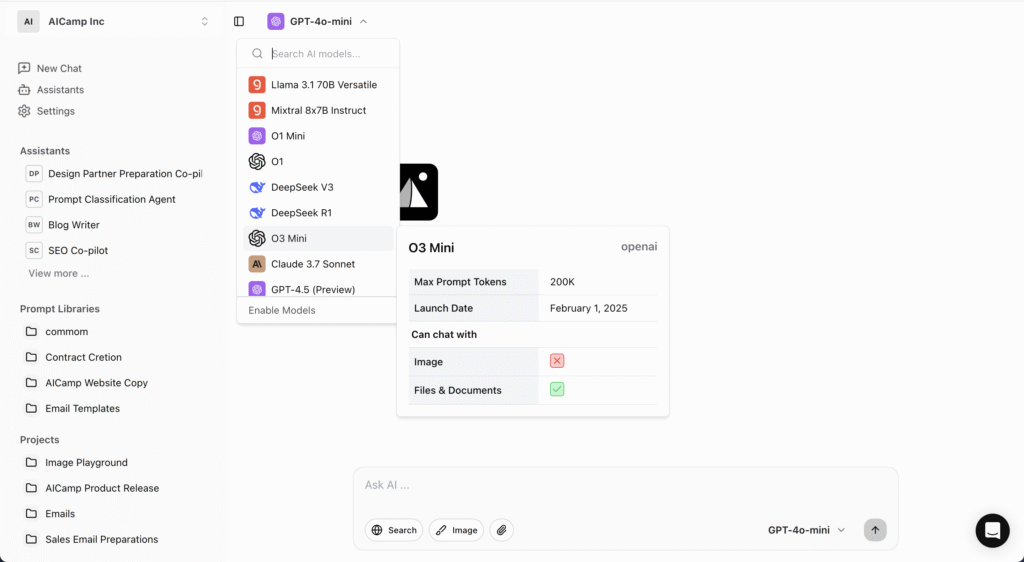This screenshot has height=562, width=1024.
Task: Click the AI workspace avatar
Action: [28, 22]
